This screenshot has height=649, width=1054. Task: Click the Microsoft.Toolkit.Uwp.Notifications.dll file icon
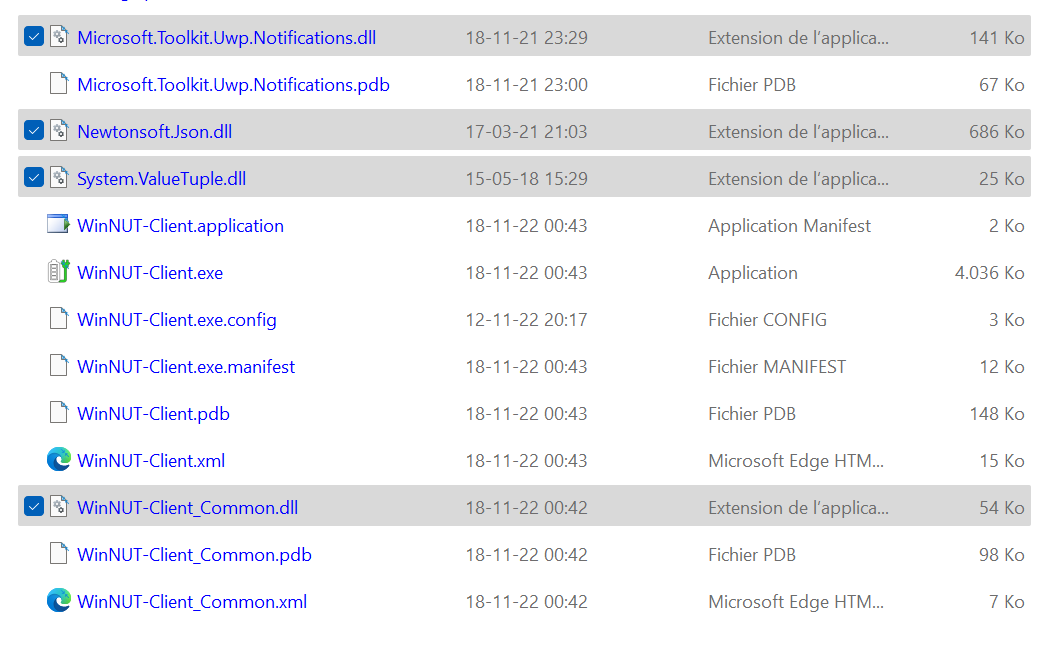[x=59, y=37]
